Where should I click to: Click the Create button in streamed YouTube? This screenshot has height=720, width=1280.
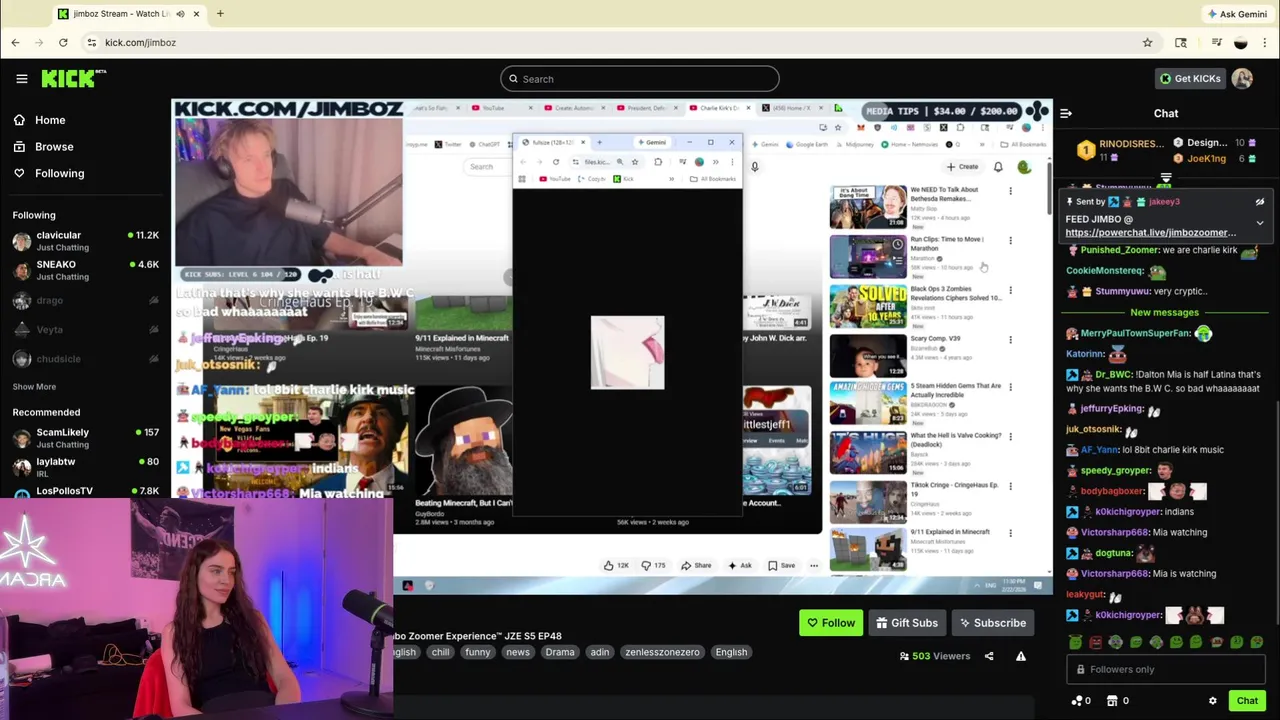pos(963,167)
